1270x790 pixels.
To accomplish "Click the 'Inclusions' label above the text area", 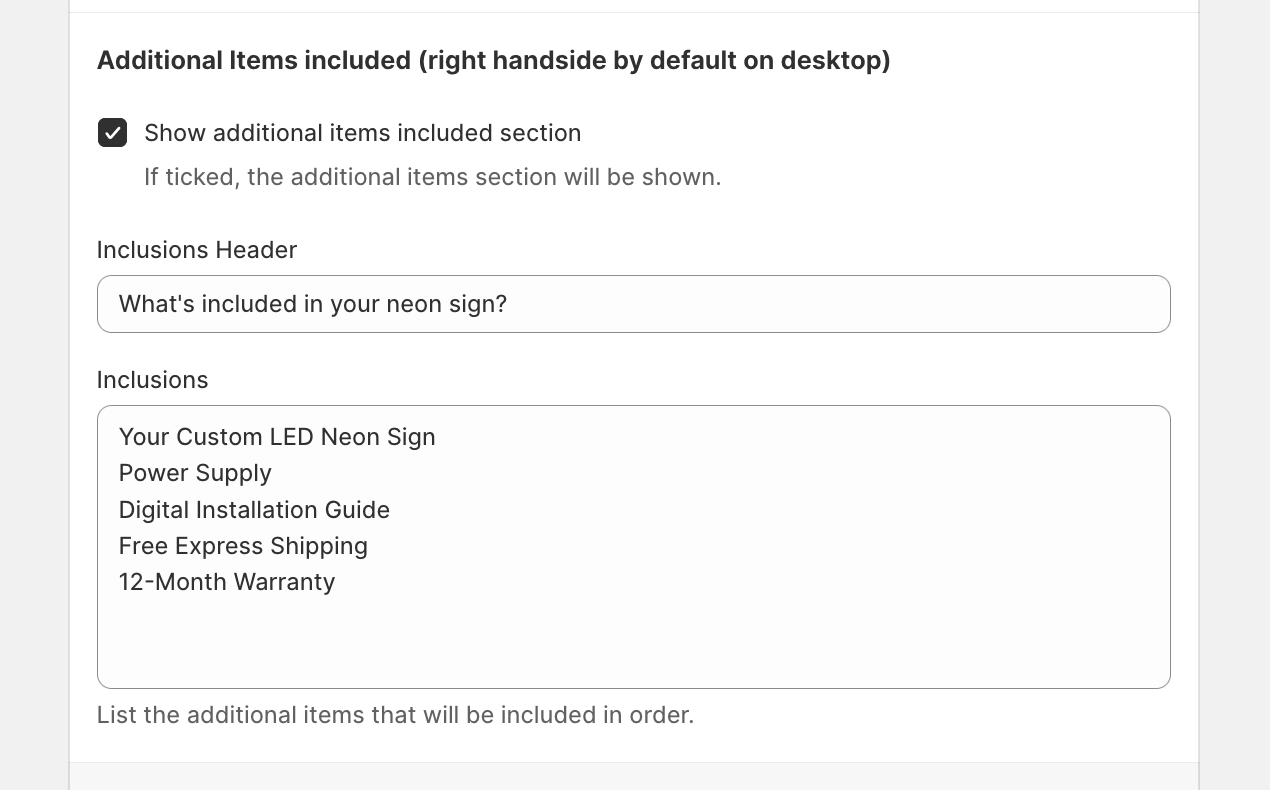I will click(152, 380).
